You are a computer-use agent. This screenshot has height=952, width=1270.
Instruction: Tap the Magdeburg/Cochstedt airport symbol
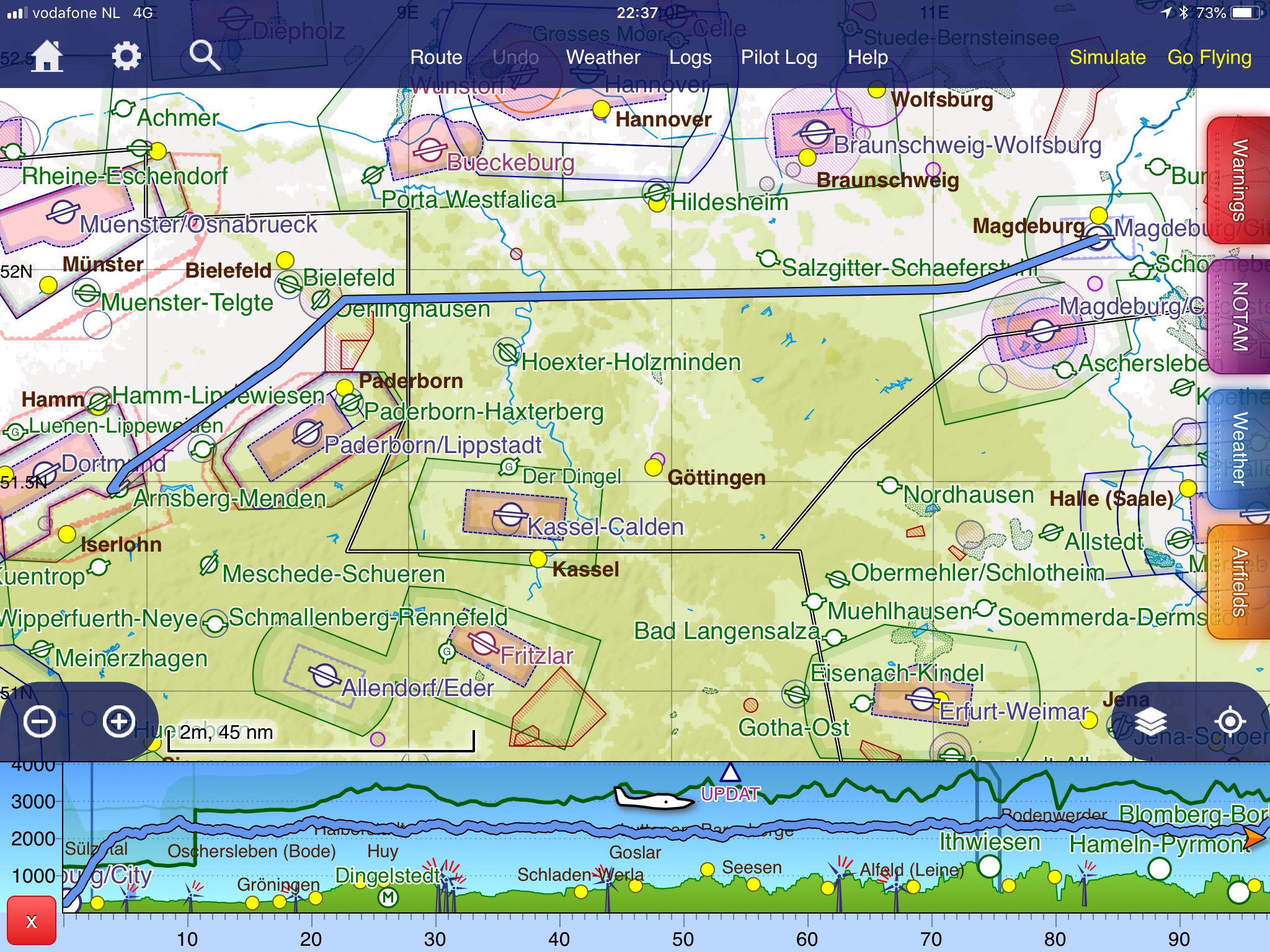[1042, 330]
